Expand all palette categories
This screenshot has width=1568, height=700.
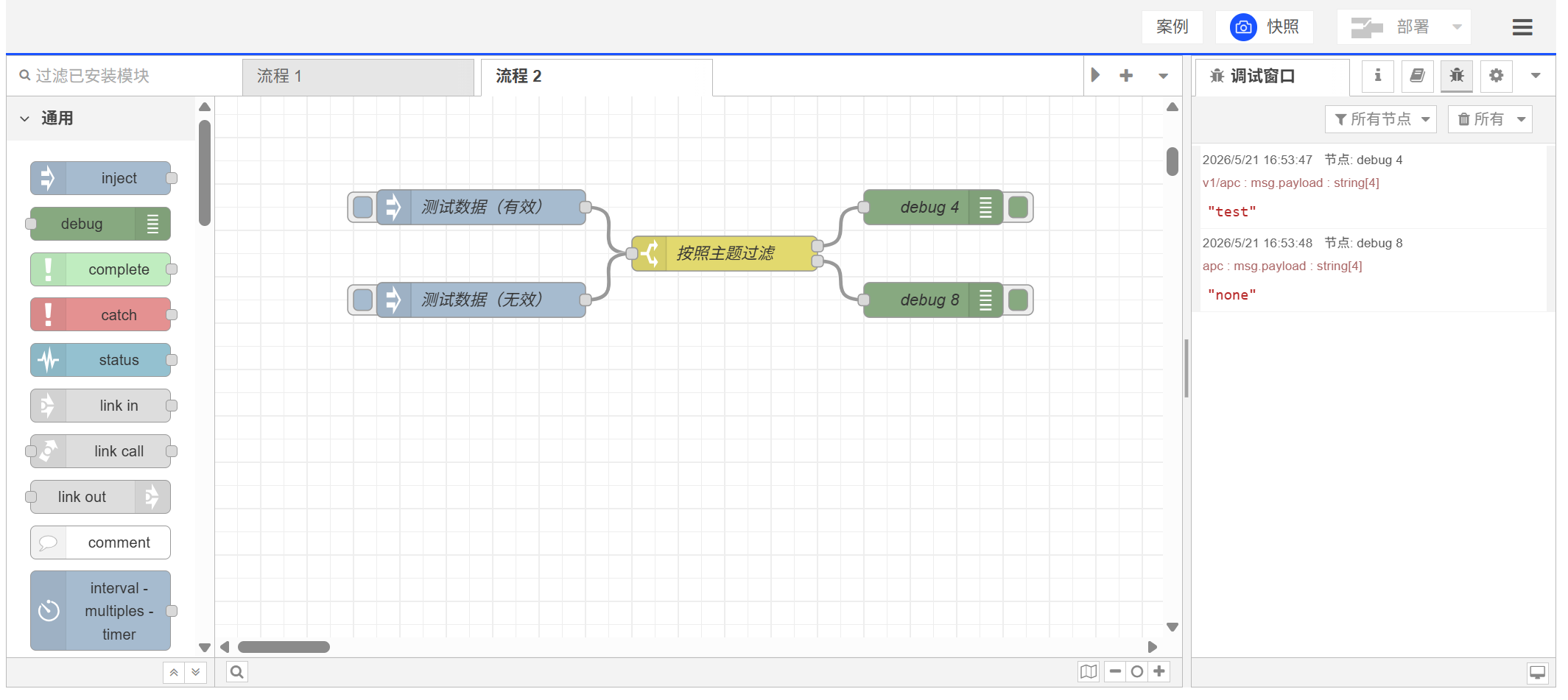(x=196, y=673)
